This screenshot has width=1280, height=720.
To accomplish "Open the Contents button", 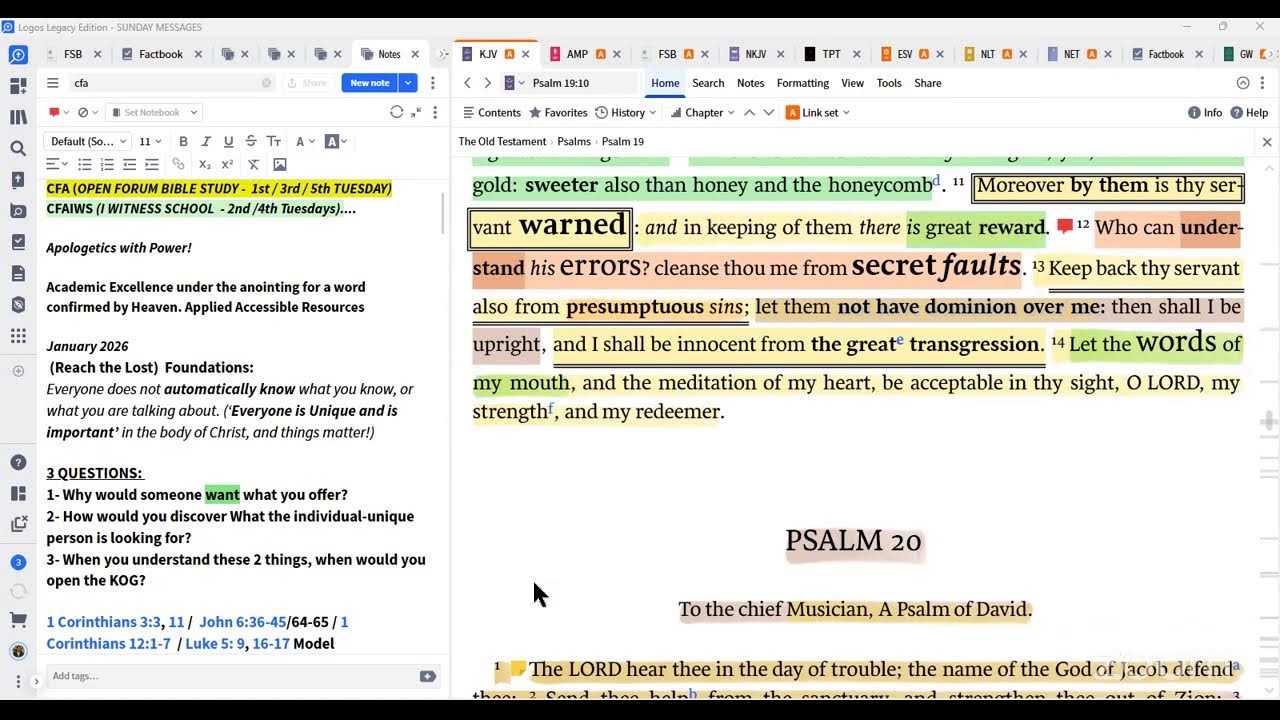I will pyautogui.click(x=492, y=112).
